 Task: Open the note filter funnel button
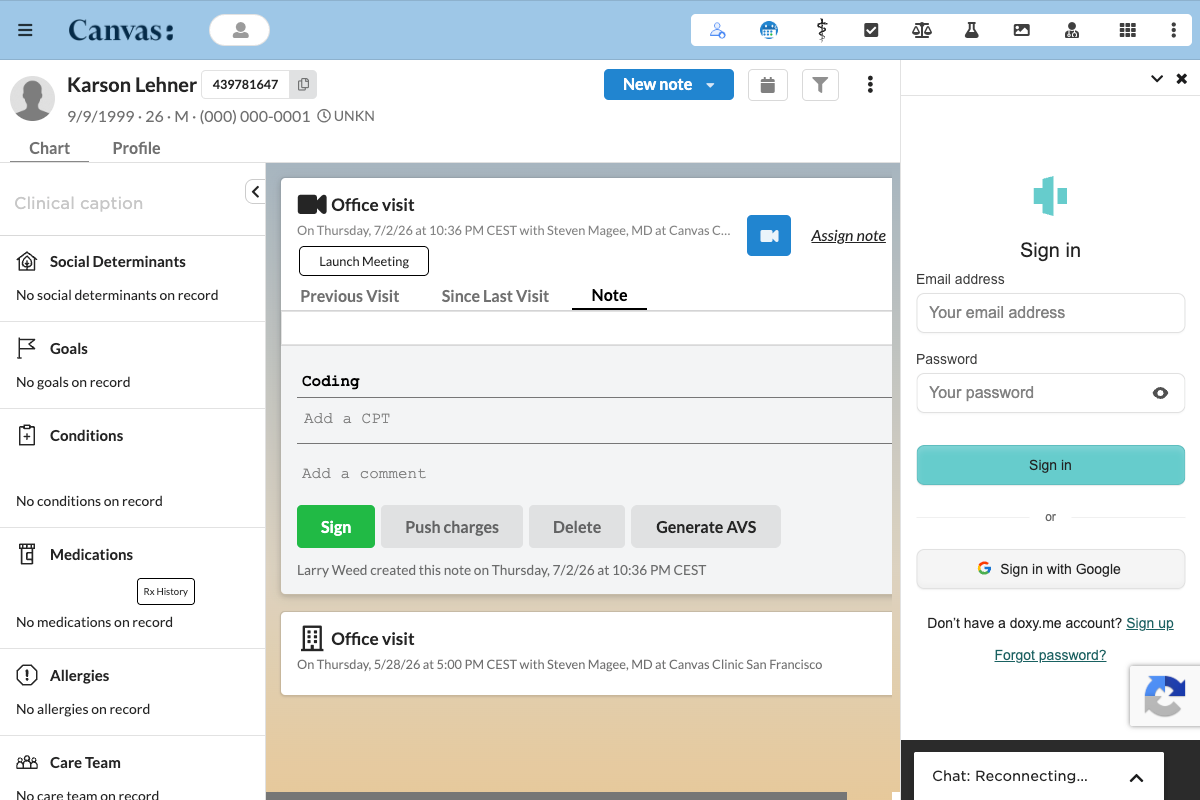point(820,85)
